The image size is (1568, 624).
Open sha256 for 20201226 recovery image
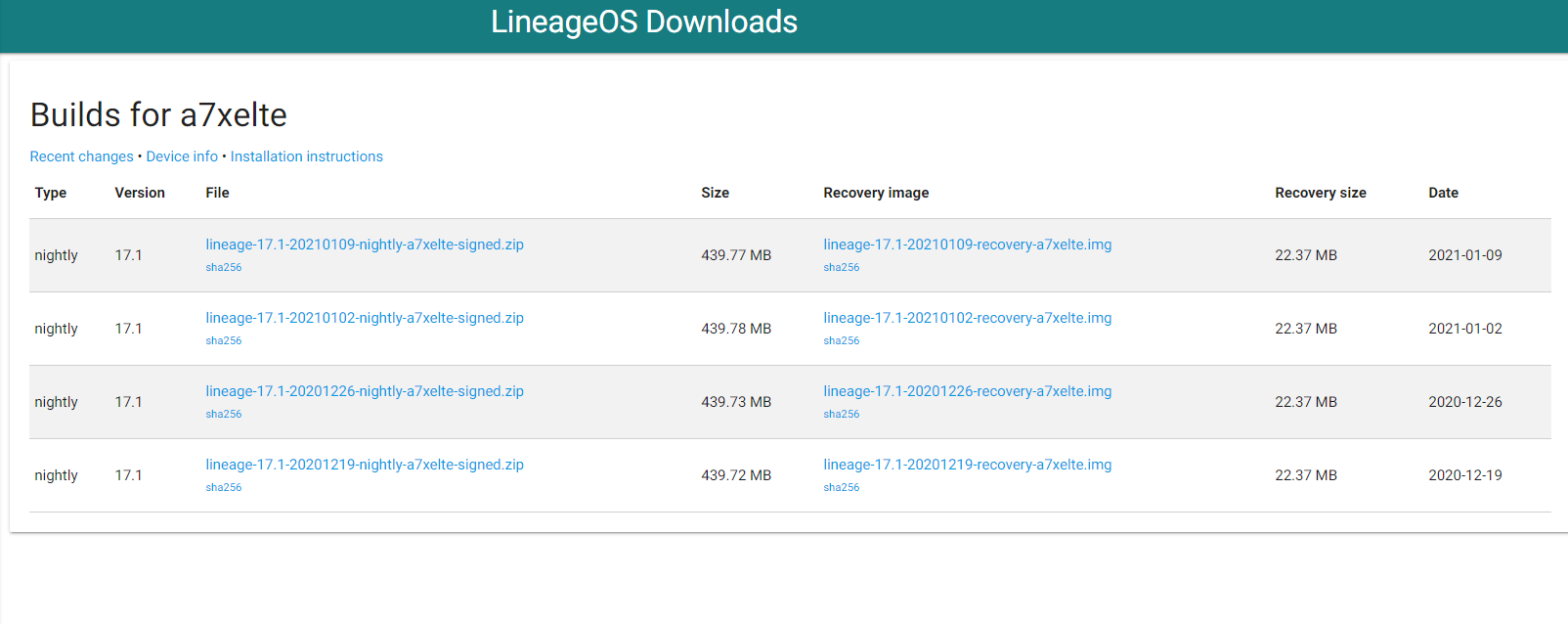coord(842,414)
